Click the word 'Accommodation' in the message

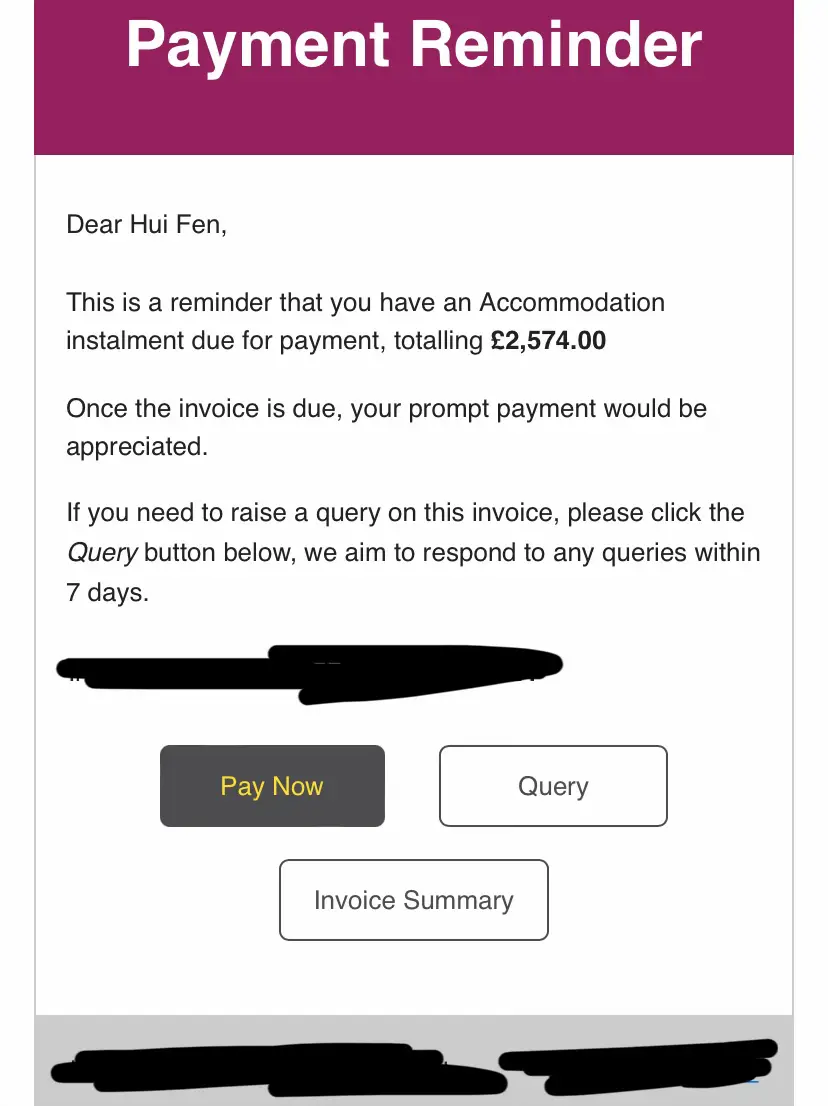tap(572, 302)
